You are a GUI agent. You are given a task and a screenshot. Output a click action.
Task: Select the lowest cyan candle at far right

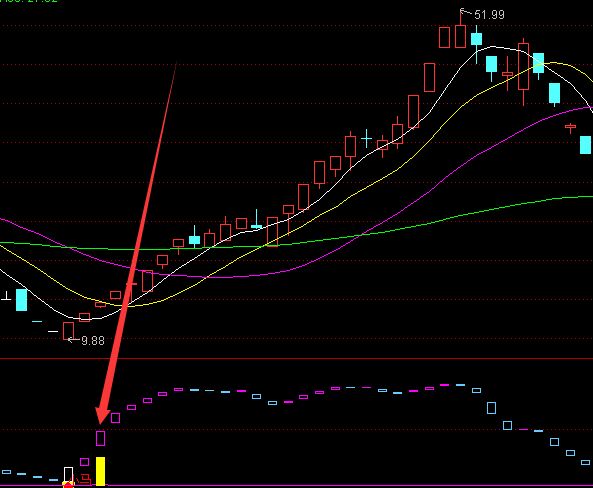coord(586,145)
